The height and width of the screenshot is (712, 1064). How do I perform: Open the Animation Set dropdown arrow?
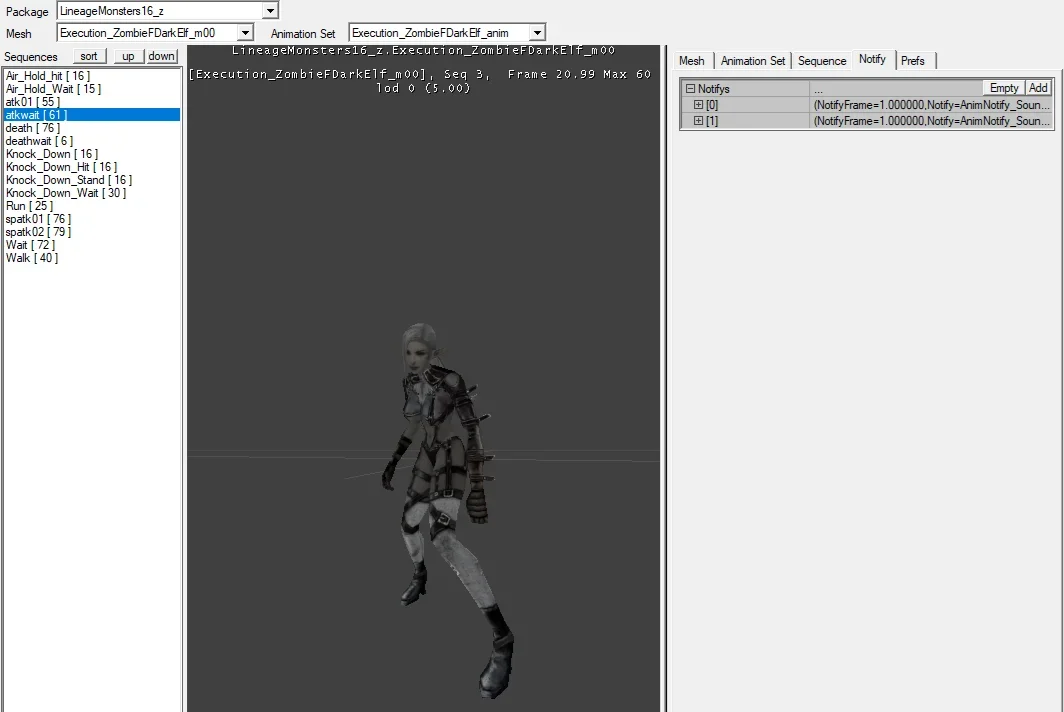[x=537, y=33]
